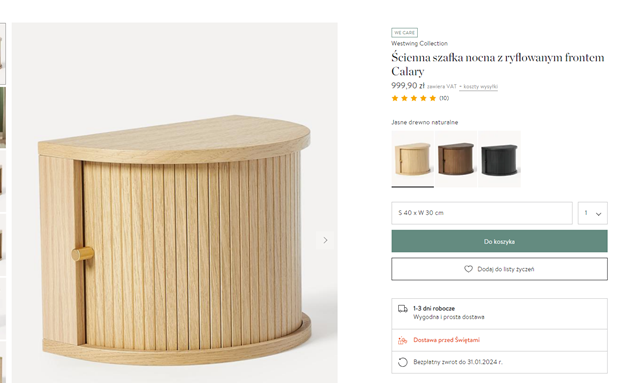Click the five-star rating stars

coord(414,98)
